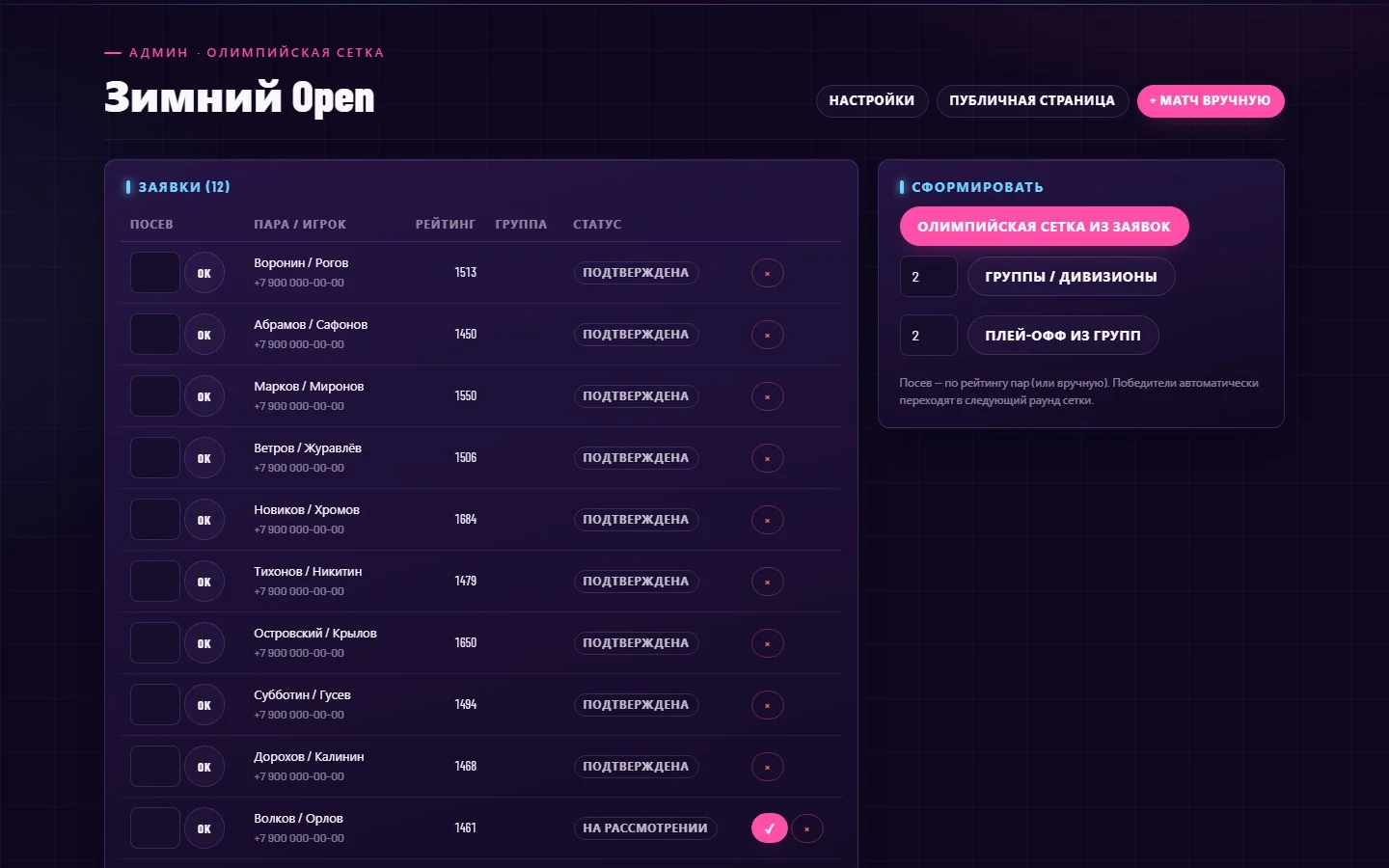The height and width of the screenshot is (868, 1389).
Task: Click the РЕЙТИНГ column header
Action: tap(446, 225)
